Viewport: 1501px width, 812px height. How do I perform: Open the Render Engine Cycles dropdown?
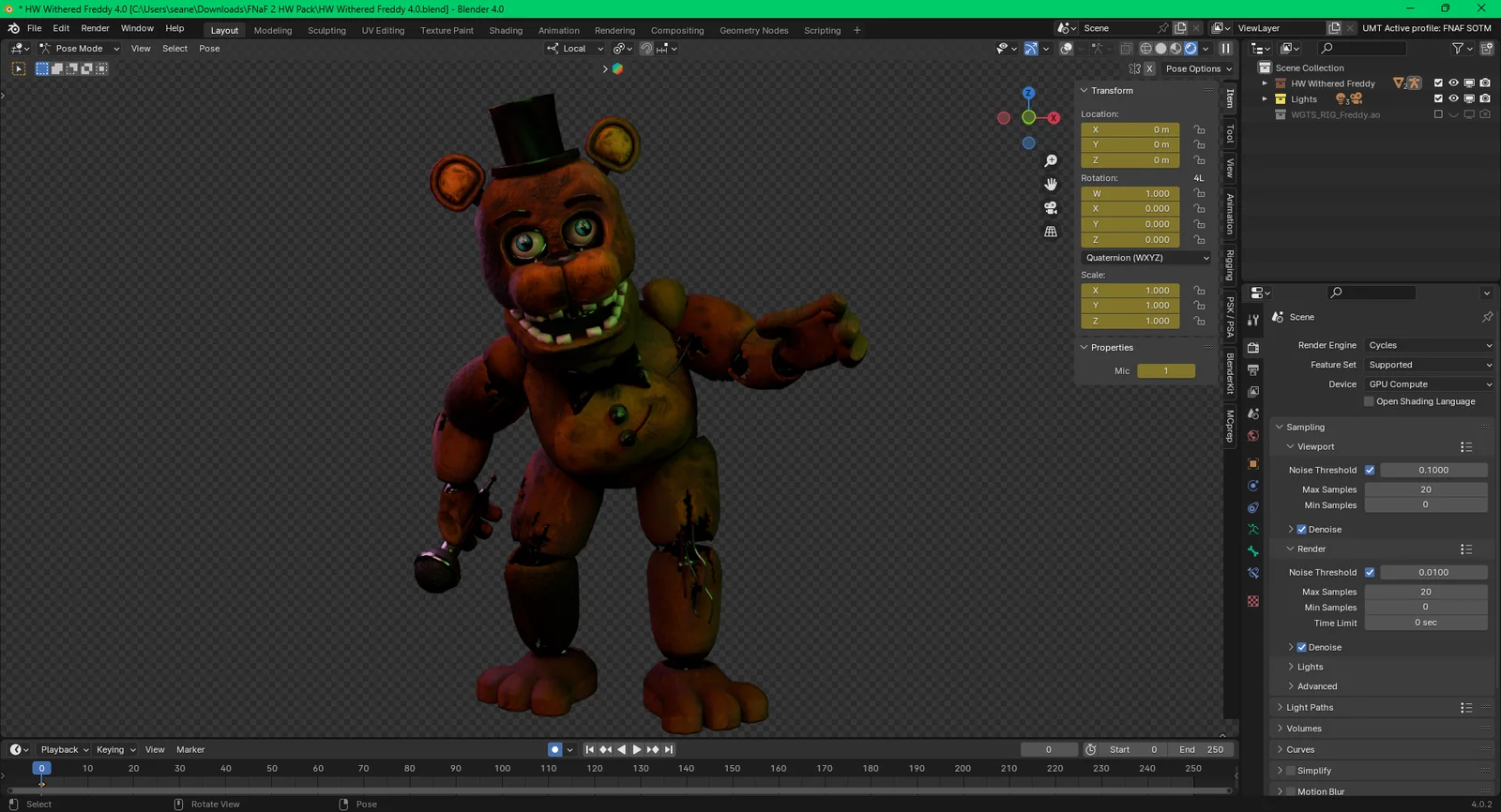tap(1429, 345)
